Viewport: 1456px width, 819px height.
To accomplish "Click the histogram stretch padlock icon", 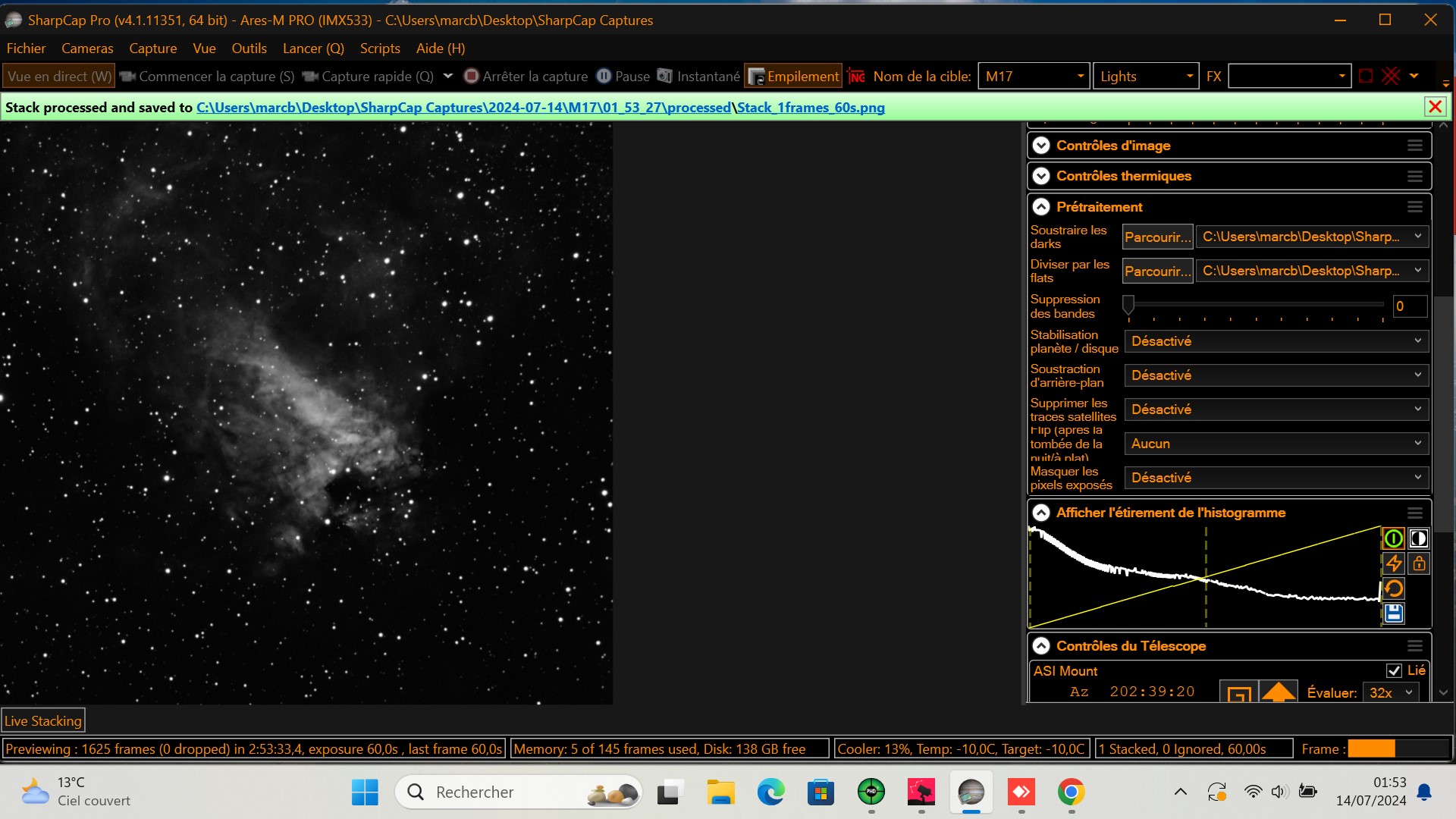I will pos(1418,563).
